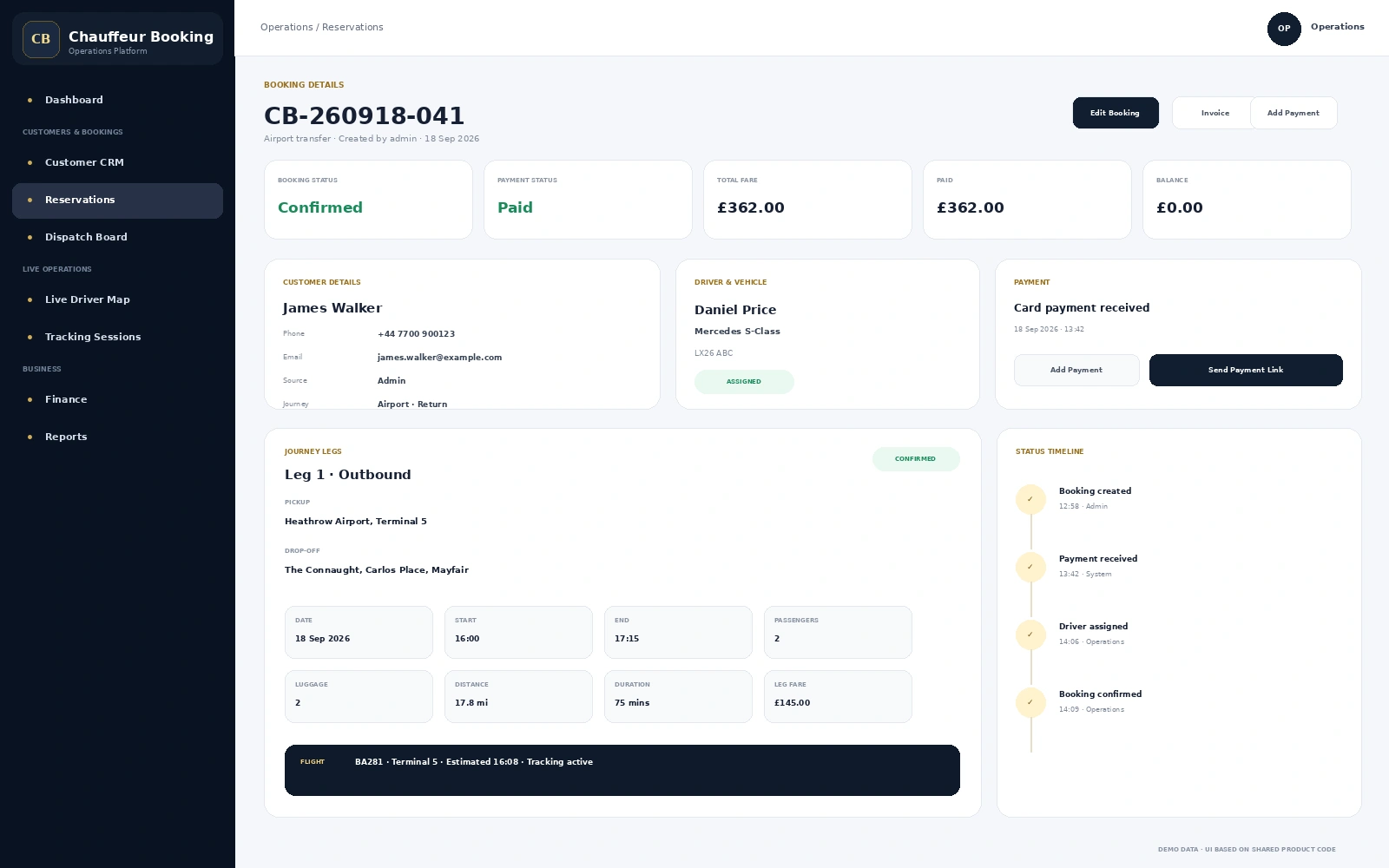Click pickup Heathrow Airport, Terminal 5
1389x868 pixels.
point(356,522)
